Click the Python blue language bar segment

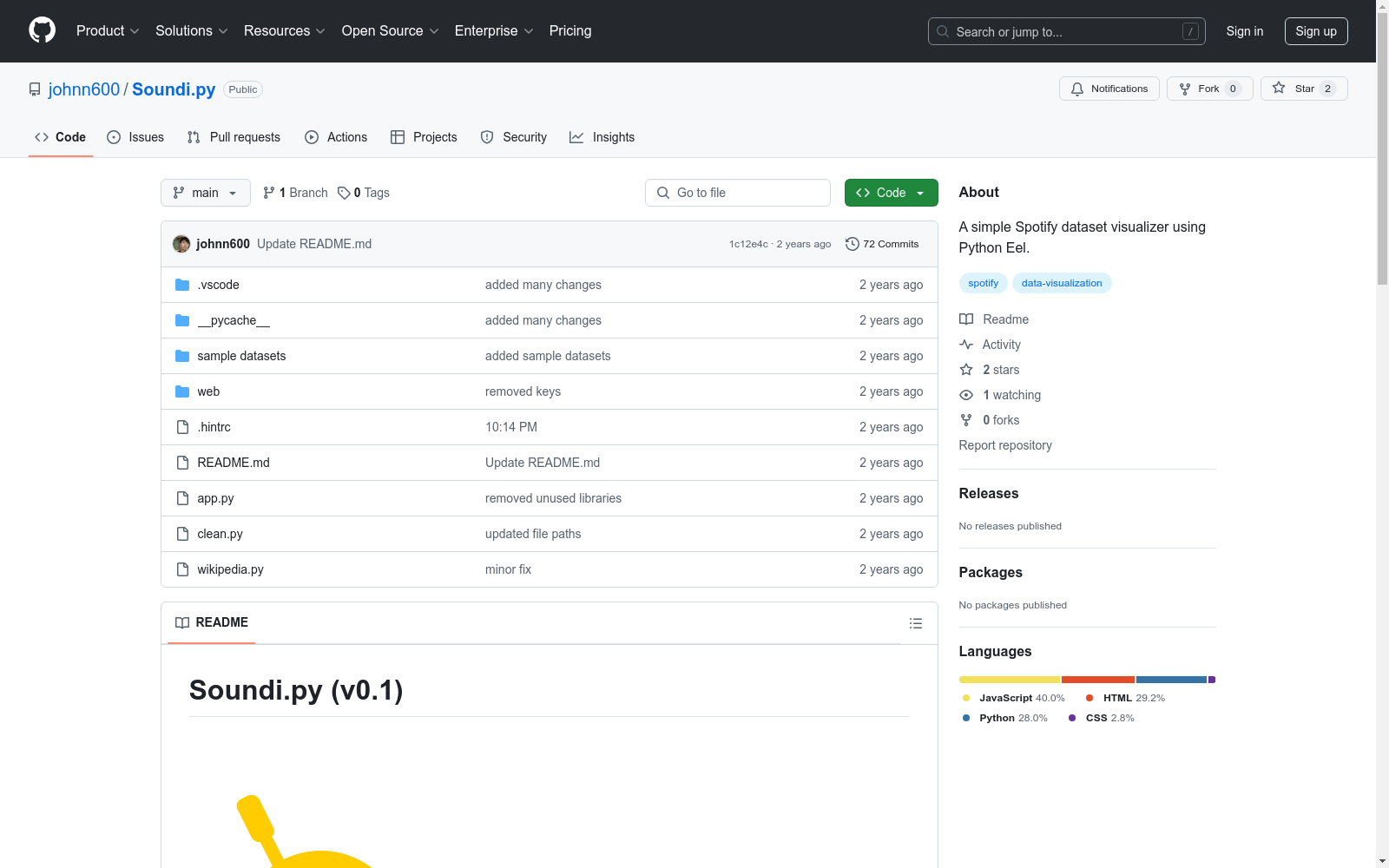click(x=1171, y=680)
